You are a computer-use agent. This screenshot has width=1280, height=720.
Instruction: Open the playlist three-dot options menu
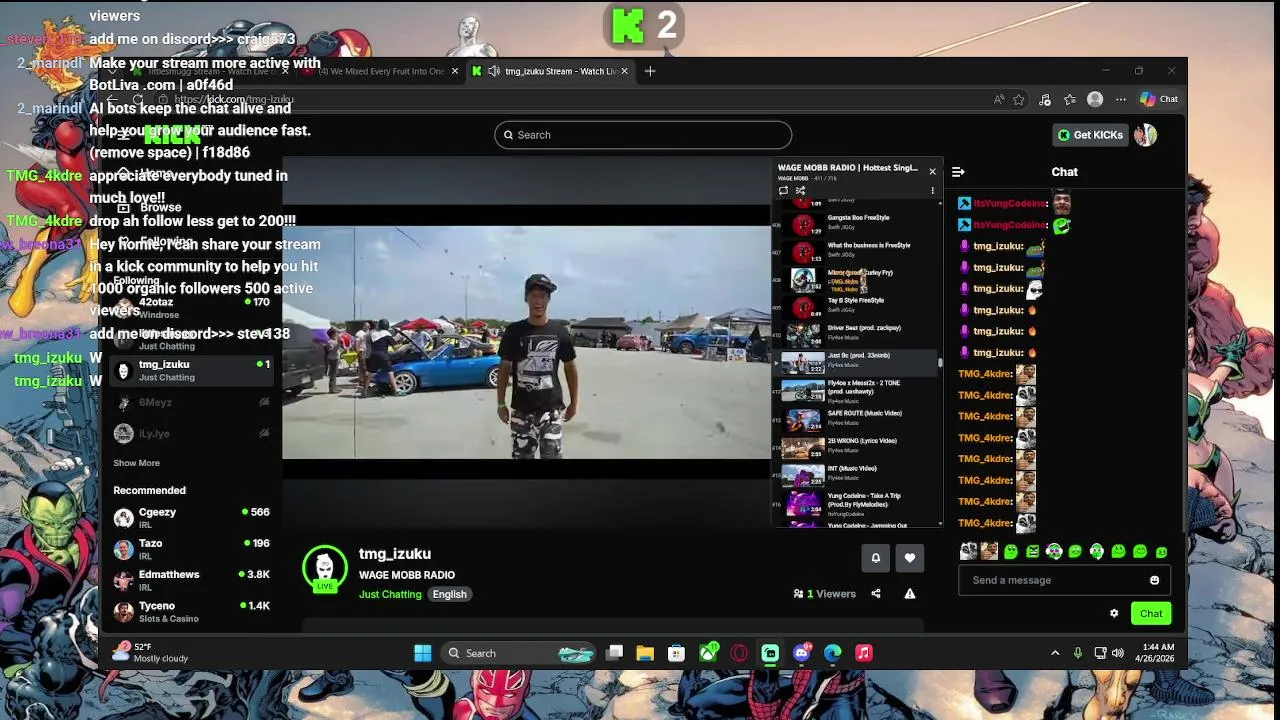tap(932, 190)
